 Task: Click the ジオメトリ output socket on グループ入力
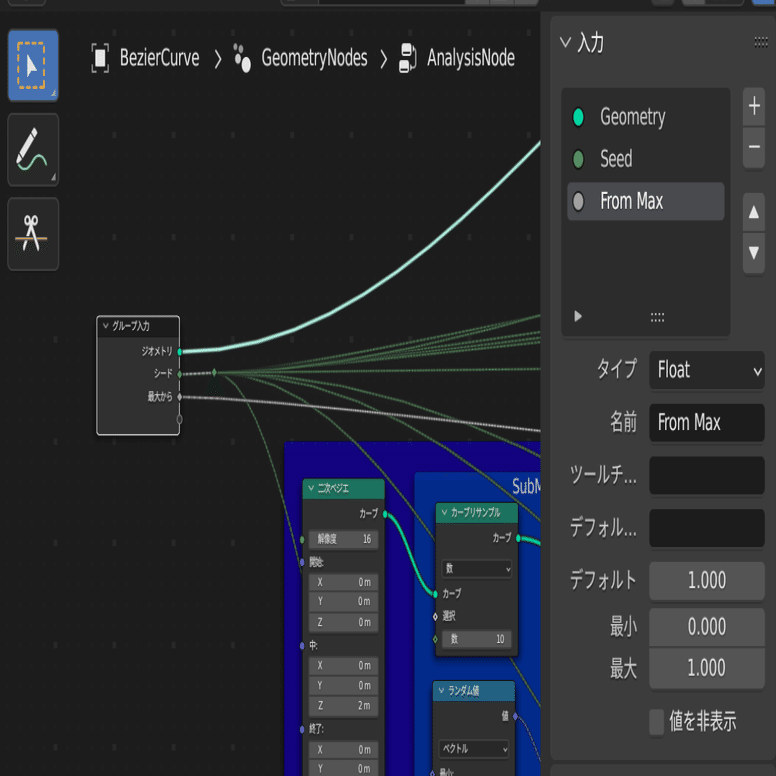click(x=180, y=352)
